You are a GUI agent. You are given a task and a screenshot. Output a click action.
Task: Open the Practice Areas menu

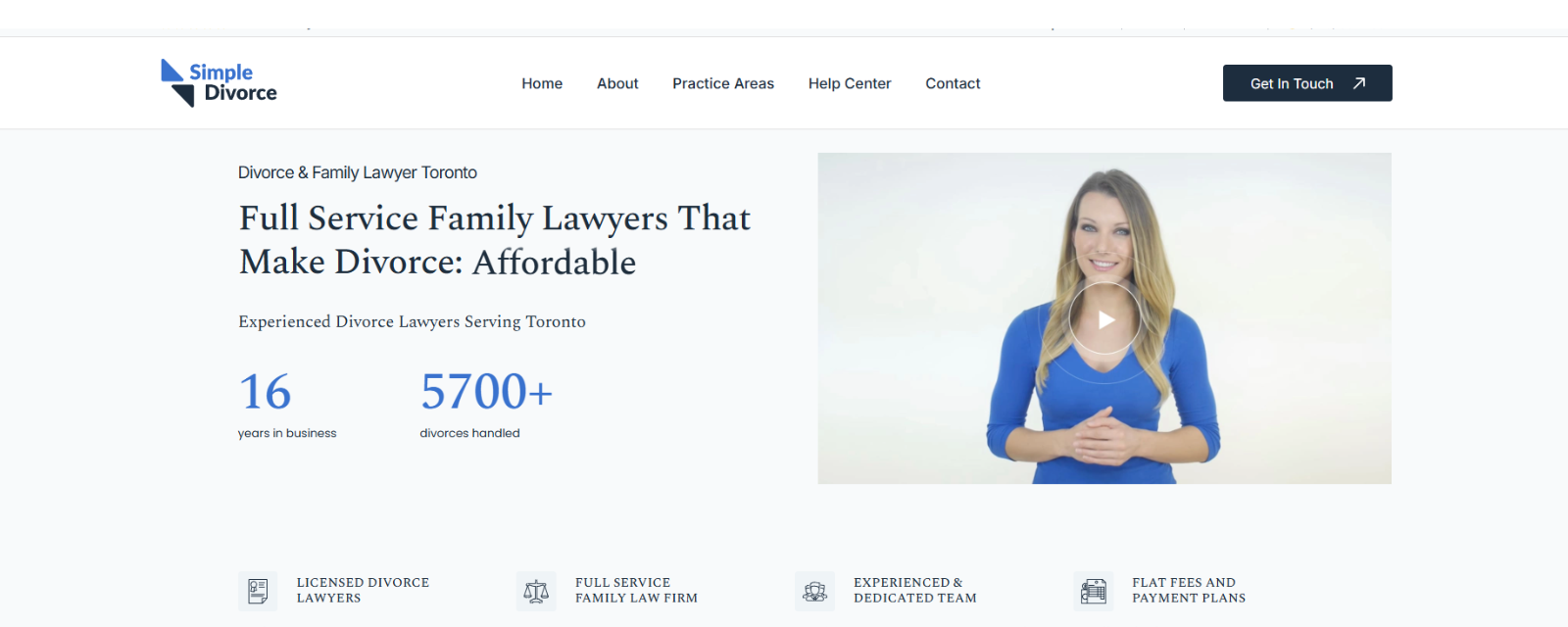point(723,83)
